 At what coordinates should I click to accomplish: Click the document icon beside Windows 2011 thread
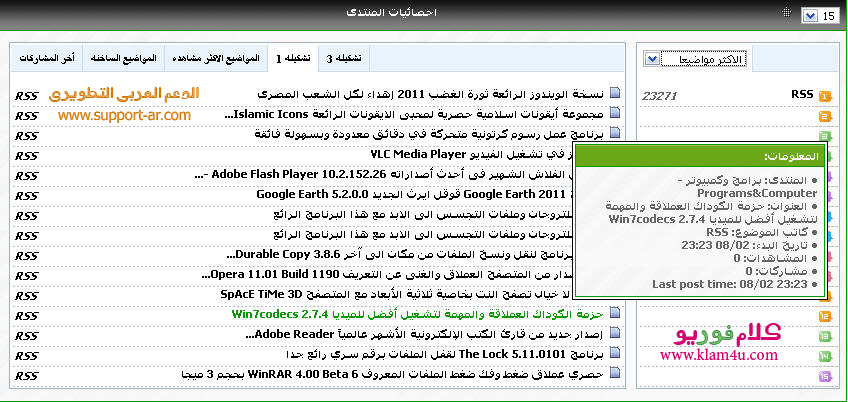pos(615,95)
